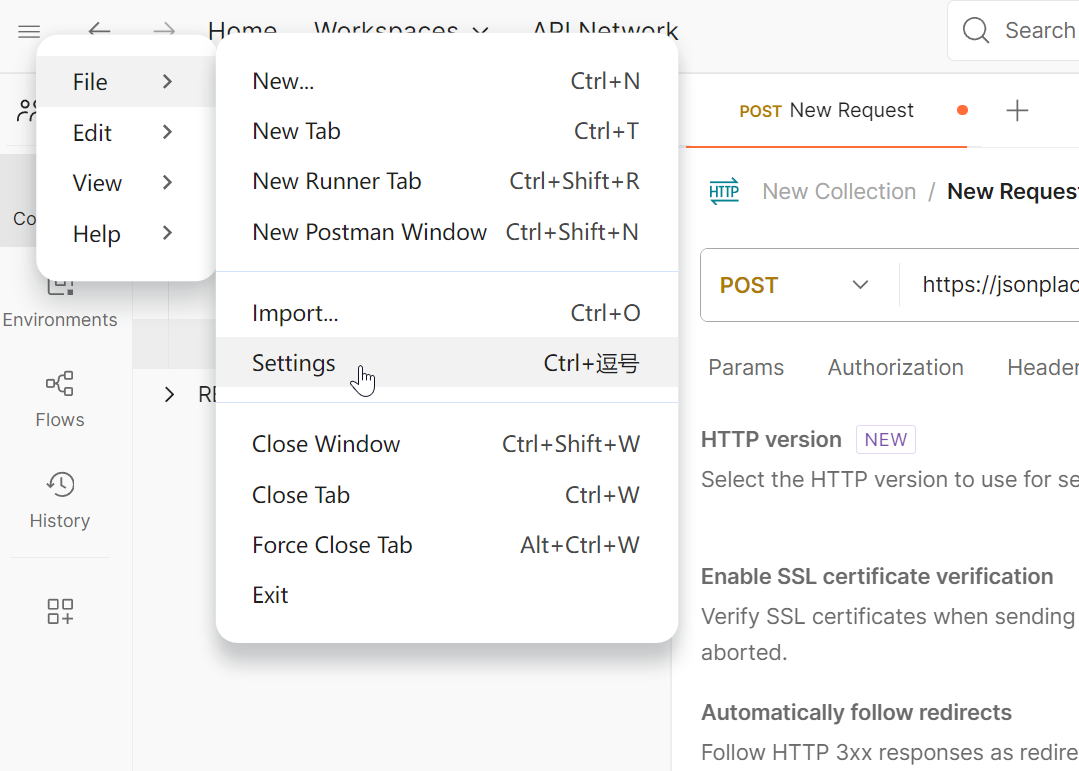Open History from the sidebar
Image resolution: width=1079 pixels, height=771 pixels.
coord(60,500)
